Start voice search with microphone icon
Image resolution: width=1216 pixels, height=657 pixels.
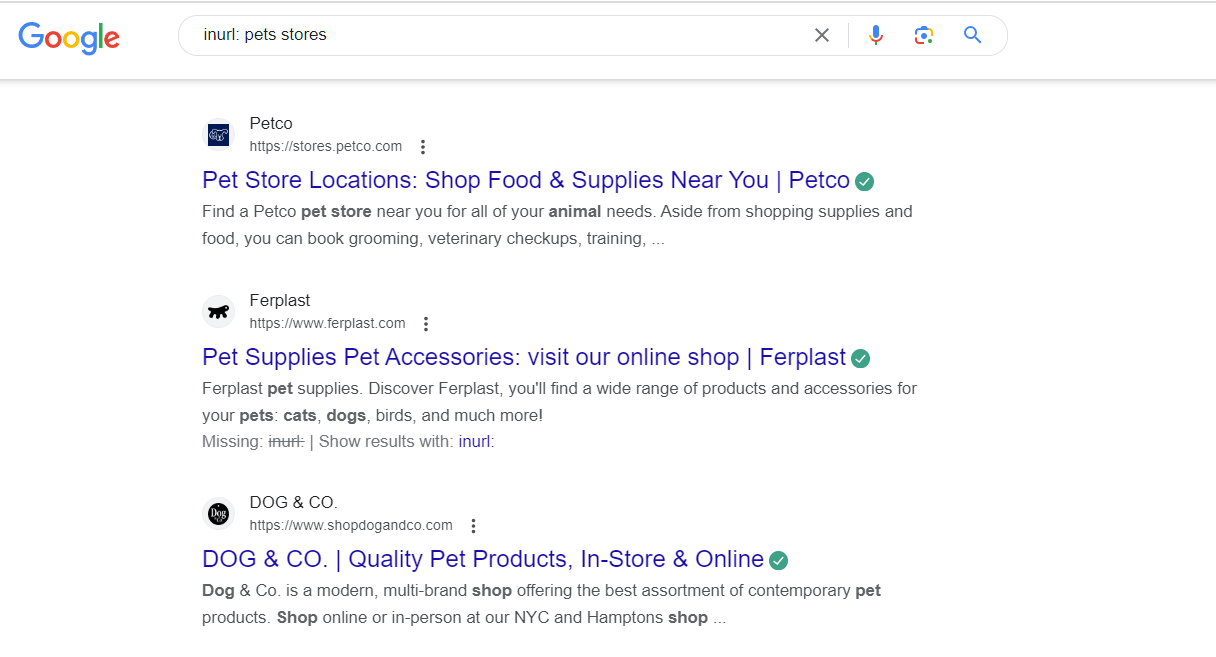pyautogui.click(x=876, y=36)
